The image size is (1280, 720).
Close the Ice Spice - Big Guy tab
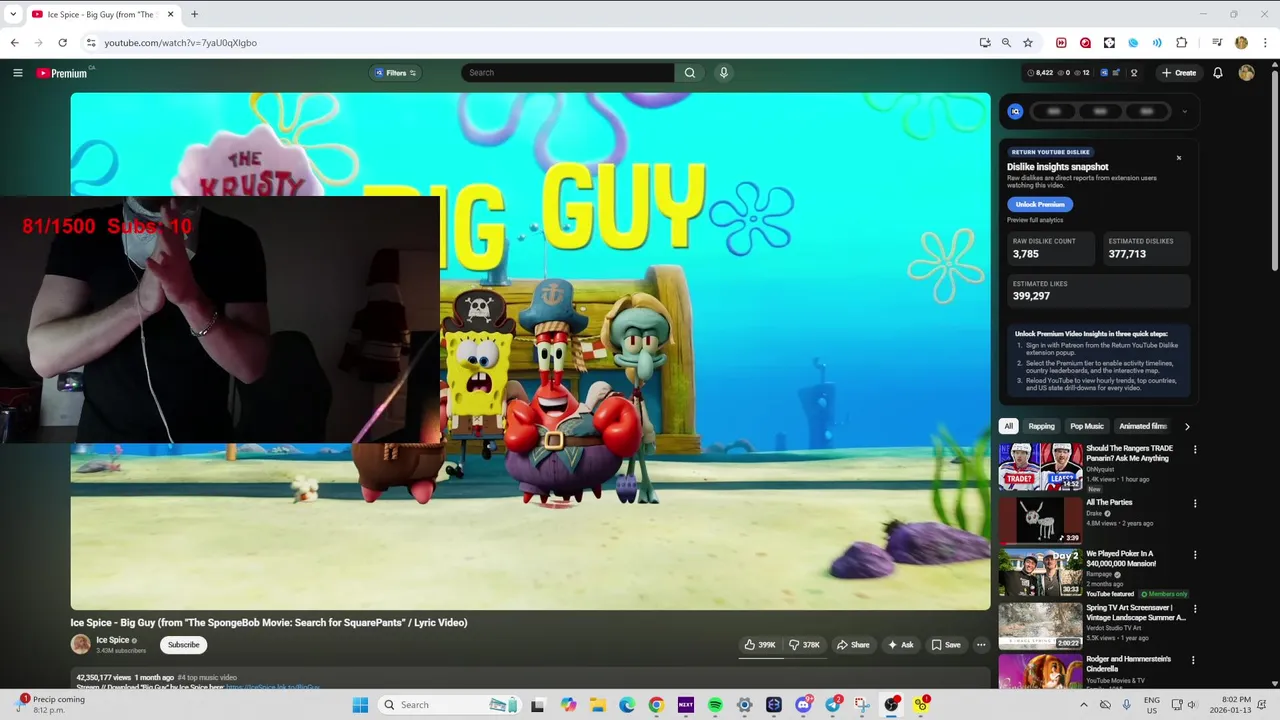click(170, 14)
